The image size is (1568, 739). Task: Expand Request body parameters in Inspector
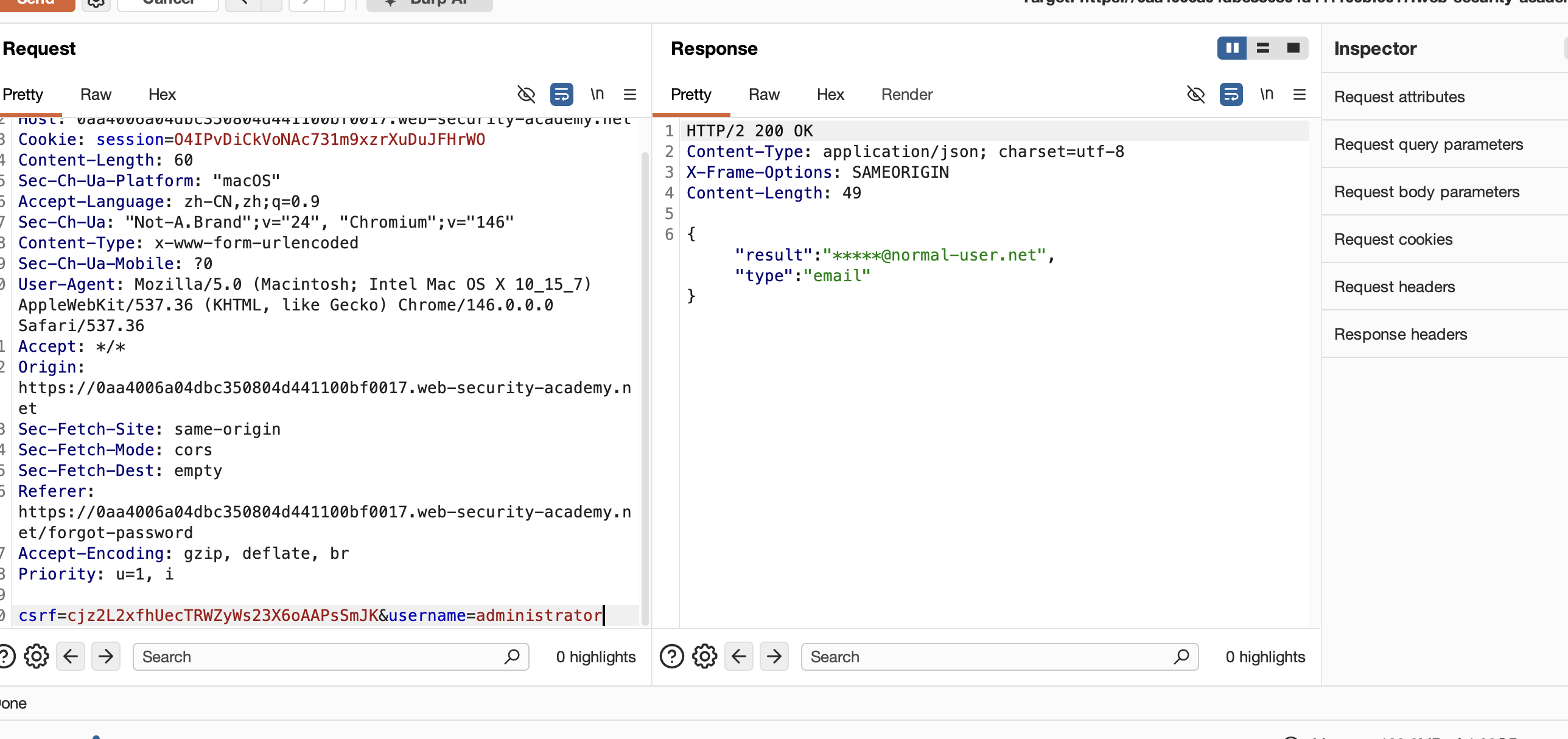pyautogui.click(x=1426, y=192)
